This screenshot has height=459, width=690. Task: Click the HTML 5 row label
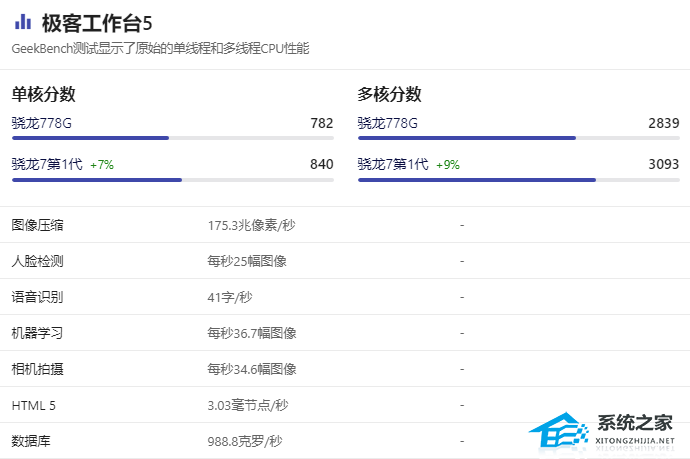point(34,405)
